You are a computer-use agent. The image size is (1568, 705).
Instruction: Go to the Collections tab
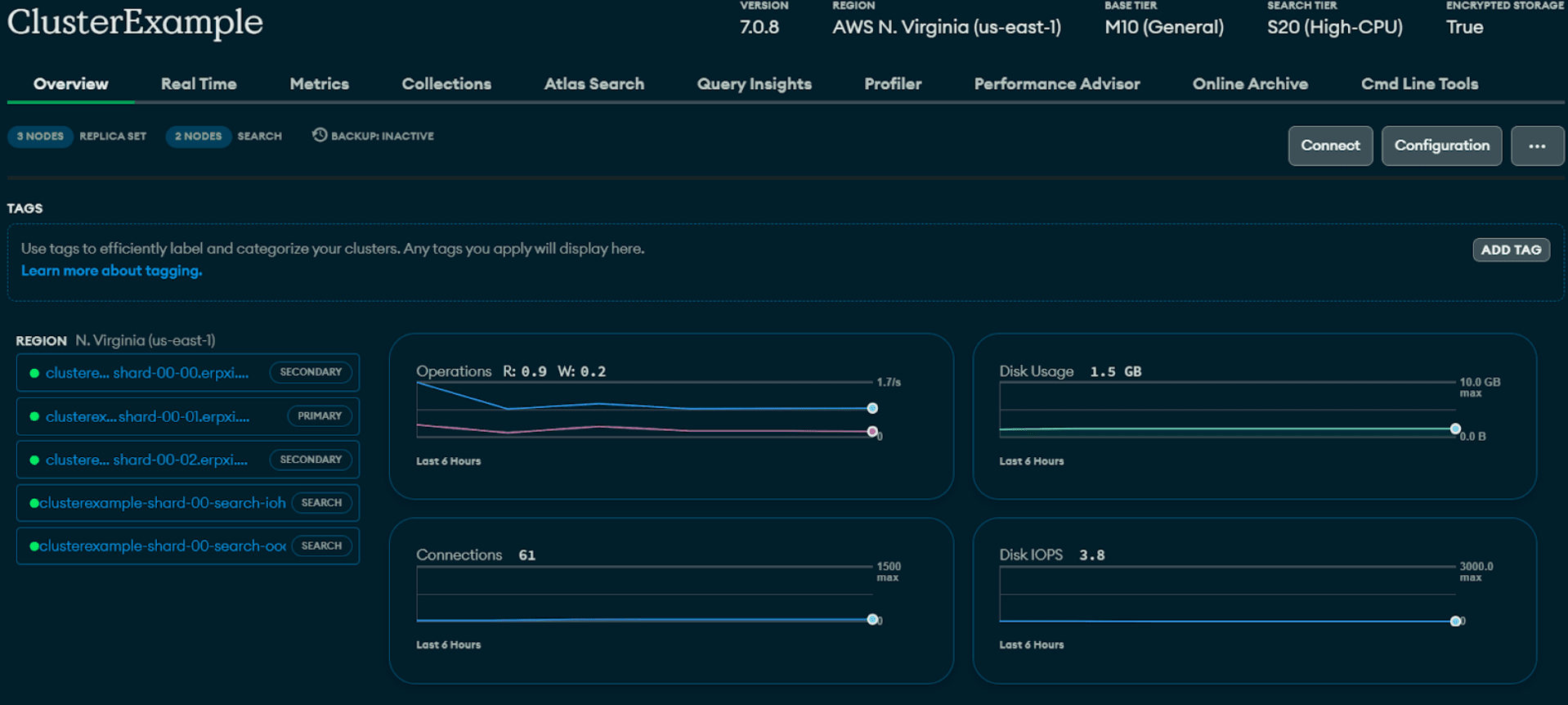pyautogui.click(x=446, y=83)
